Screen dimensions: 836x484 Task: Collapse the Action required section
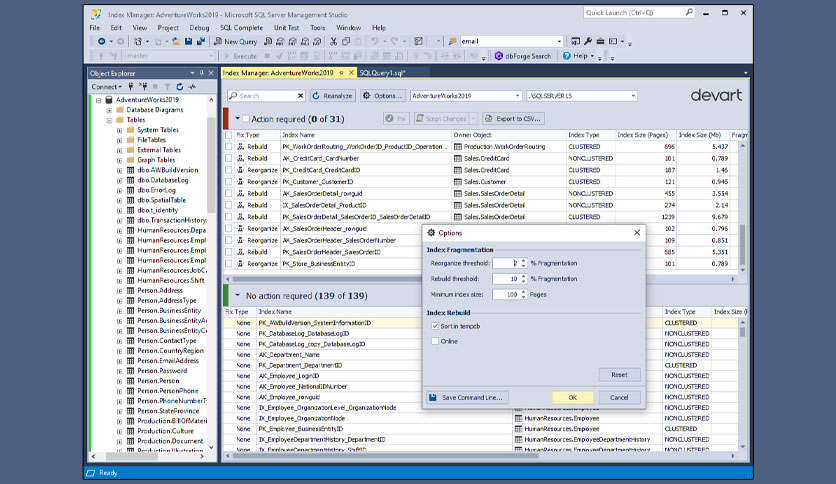237,118
